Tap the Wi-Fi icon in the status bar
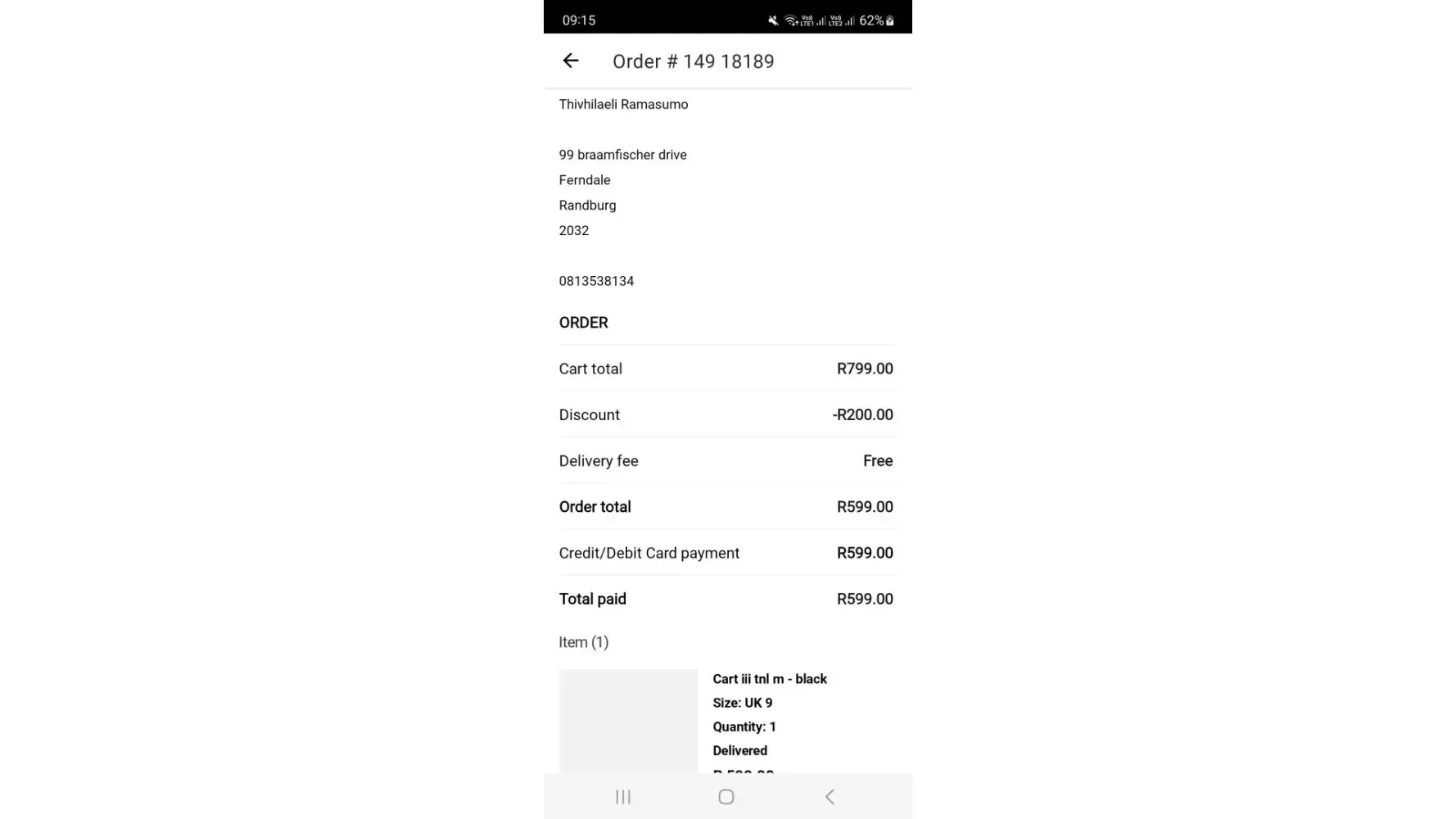This screenshot has height=819, width=1456. click(790, 20)
